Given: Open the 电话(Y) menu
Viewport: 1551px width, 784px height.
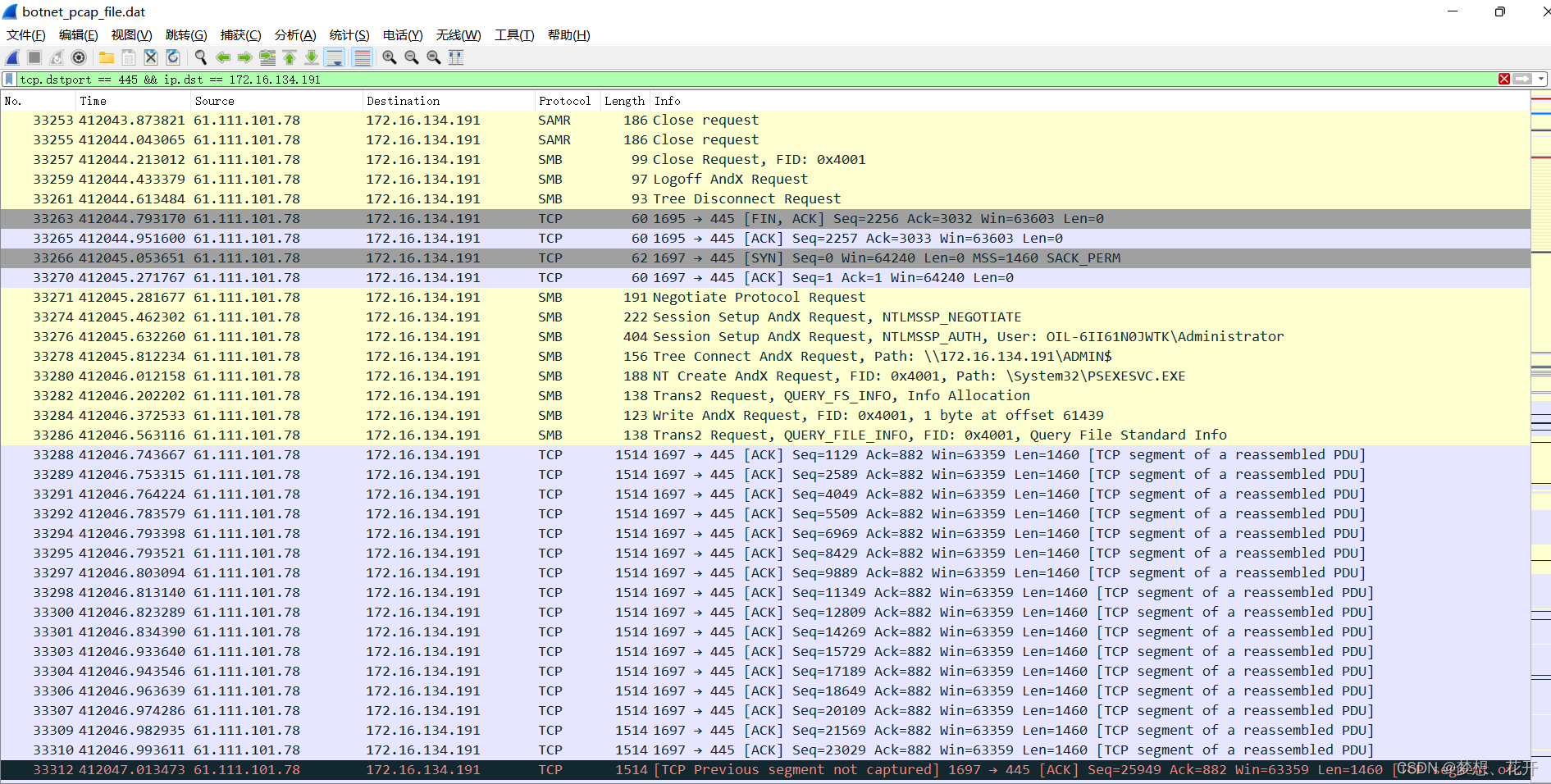Looking at the screenshot, I should (x=403, y=34).
